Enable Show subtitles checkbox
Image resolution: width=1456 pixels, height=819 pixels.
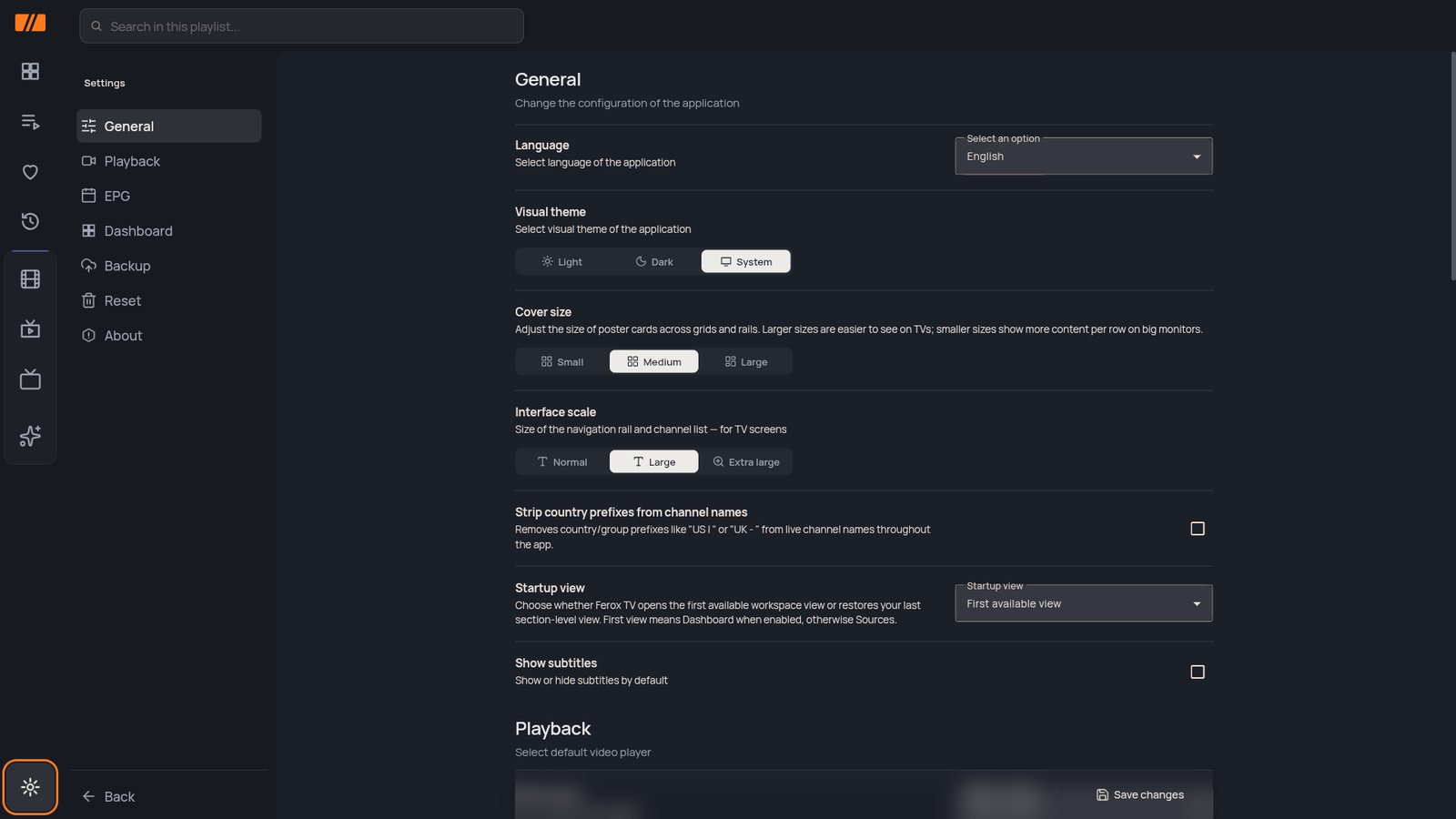(1198, 672)
